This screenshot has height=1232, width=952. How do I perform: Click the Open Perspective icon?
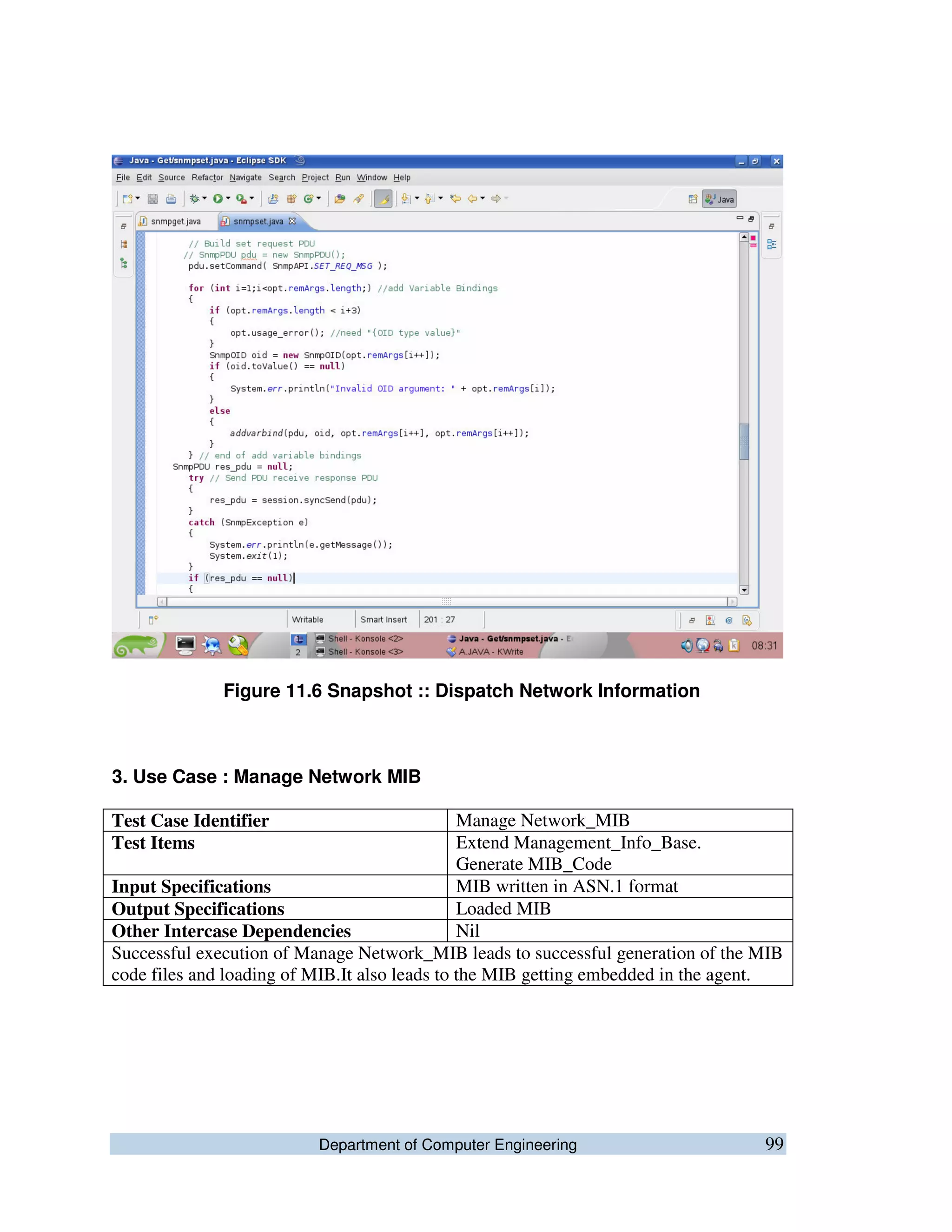(693, 199)
